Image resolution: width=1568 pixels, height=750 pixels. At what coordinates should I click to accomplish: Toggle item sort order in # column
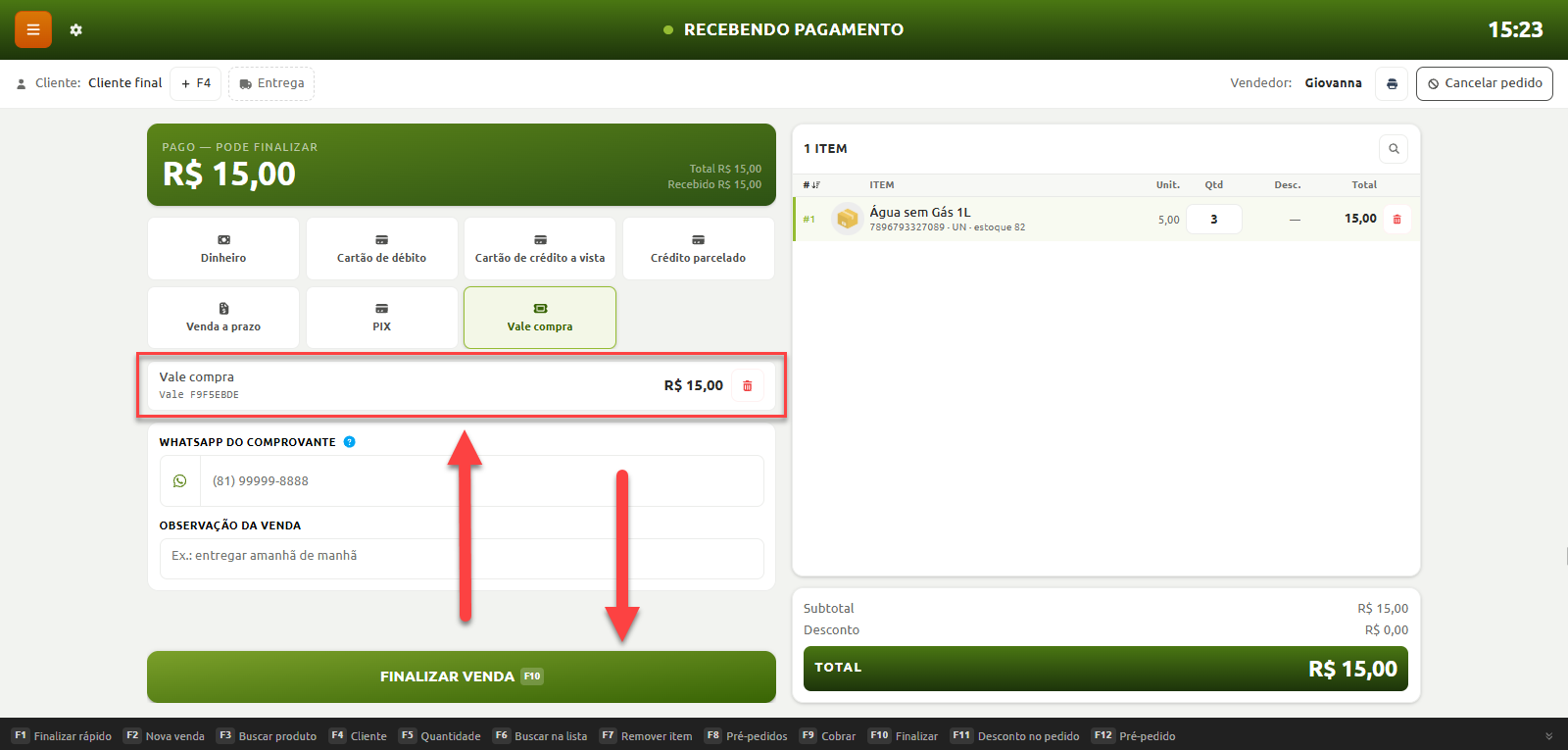[811, 185]
